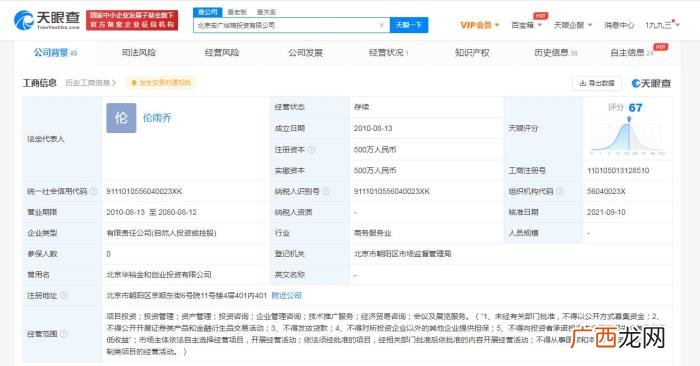Switch to the 知识产权 tab
The image size is (700, 366).
472,53
